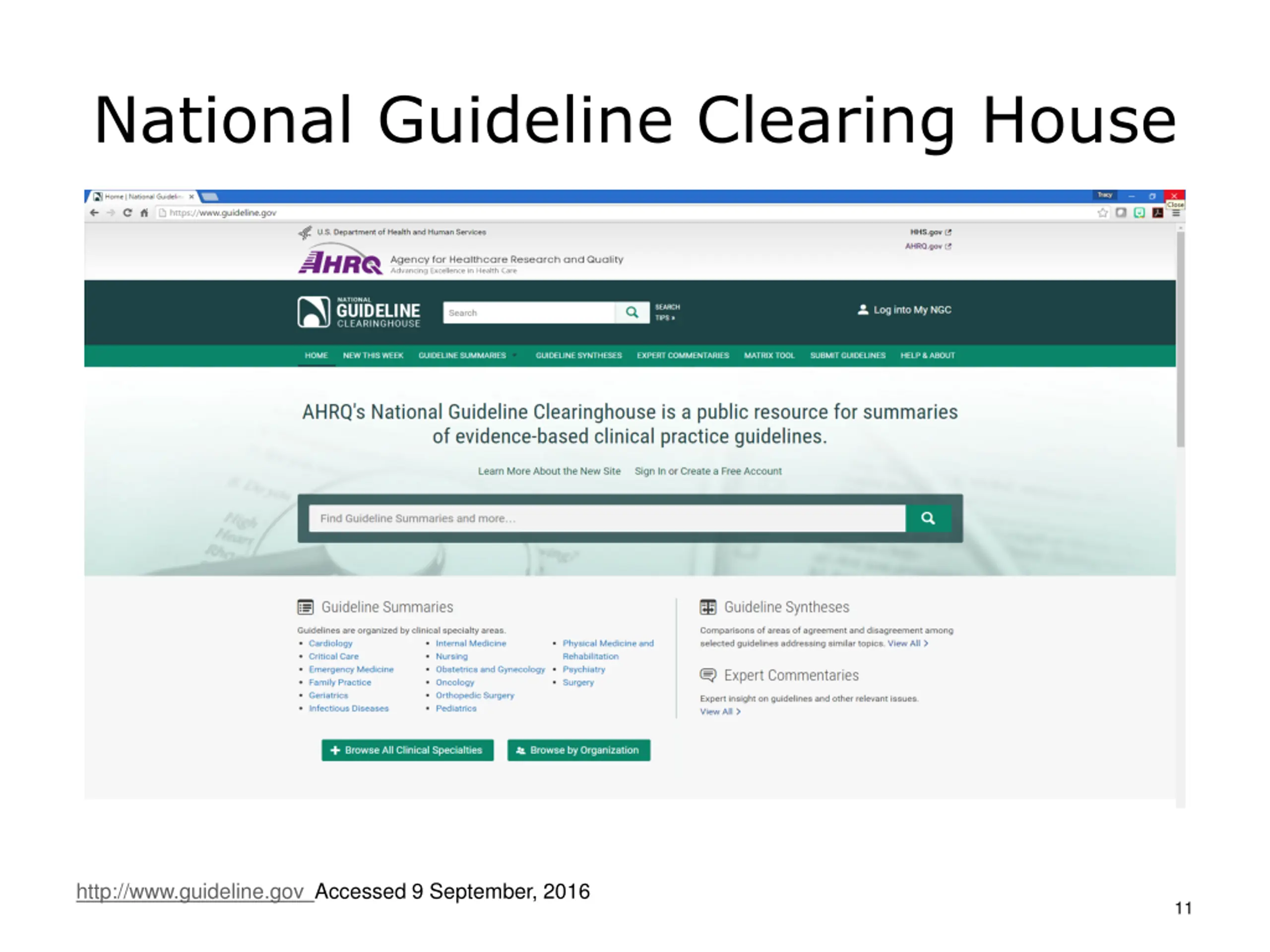Open the Internal Medicine link
The image size is (1270, 952).
471,643
